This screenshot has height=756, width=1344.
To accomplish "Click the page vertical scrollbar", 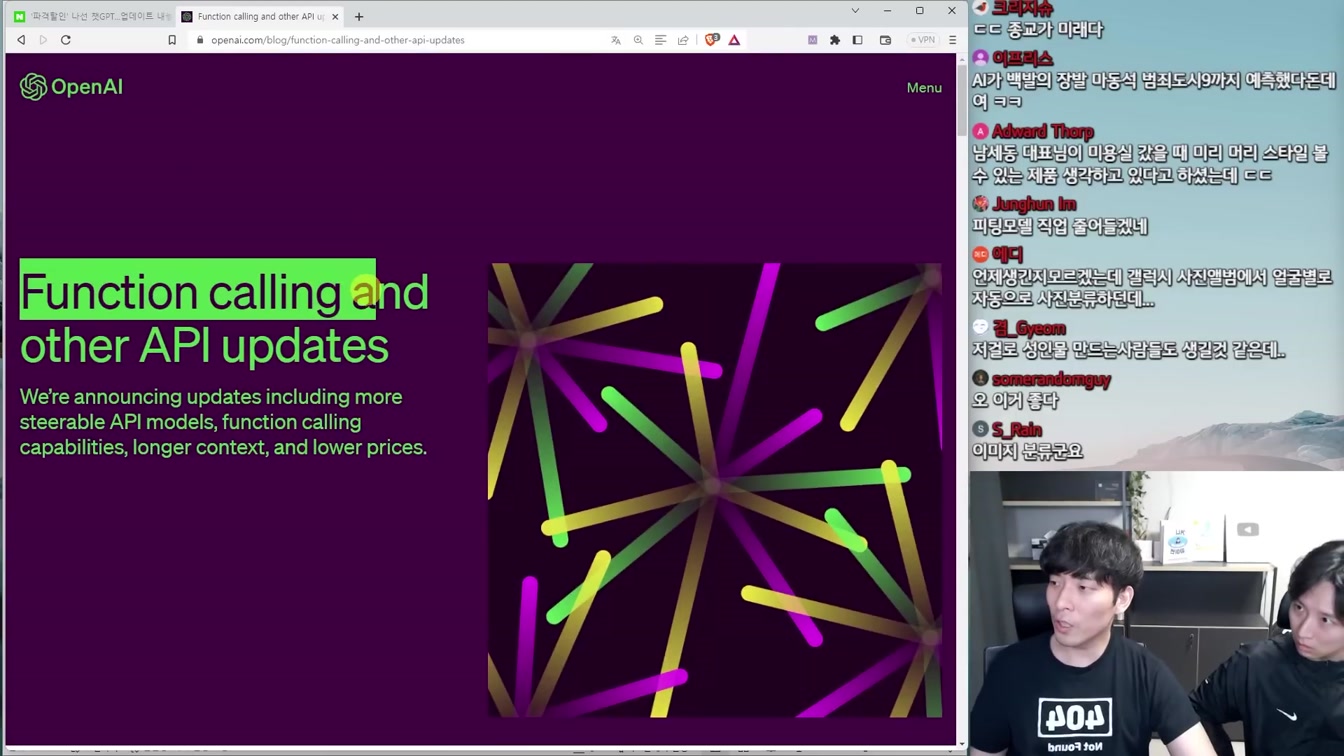I will pyautogui.click(x=962, y=400).
